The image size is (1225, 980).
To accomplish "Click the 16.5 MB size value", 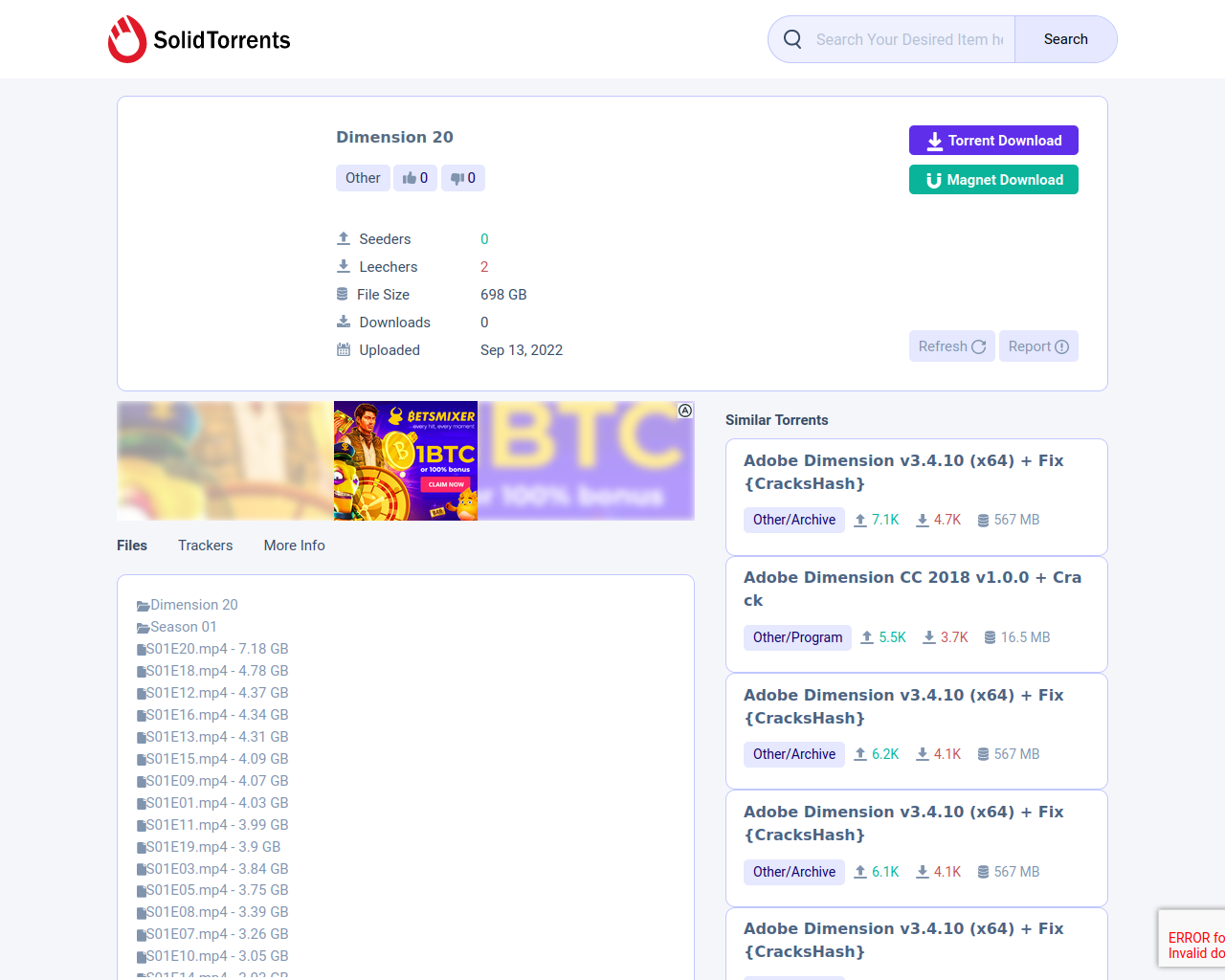I will (x=1025, y=637).
